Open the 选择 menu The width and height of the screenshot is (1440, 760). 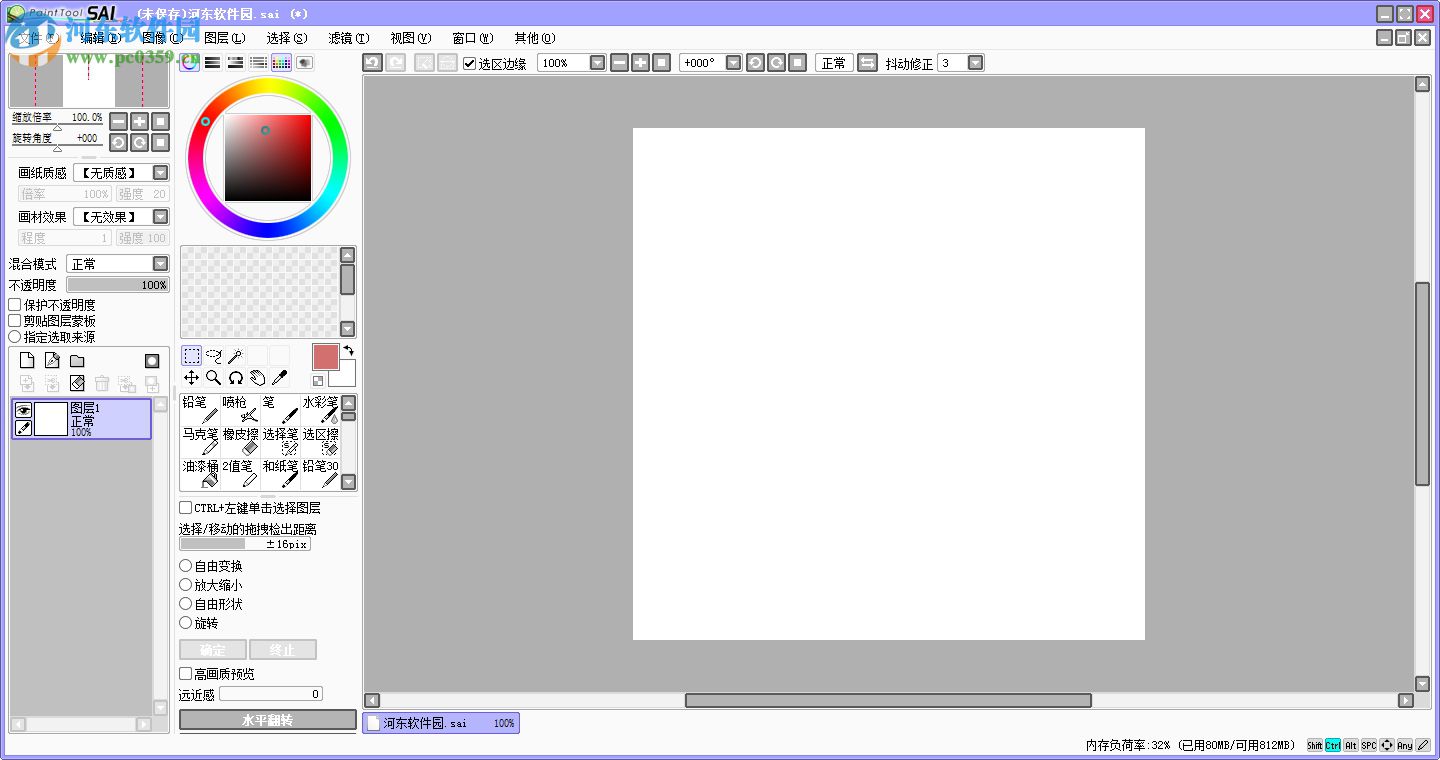pyautogui.click(x=287, y=38)
